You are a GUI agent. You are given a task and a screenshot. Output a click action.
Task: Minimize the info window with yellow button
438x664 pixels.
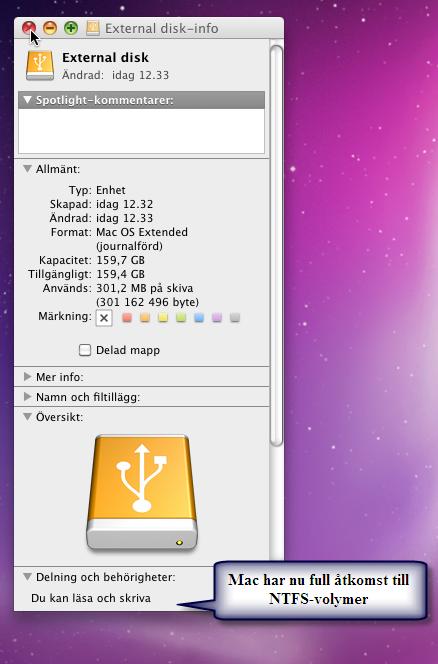[50, 28]
